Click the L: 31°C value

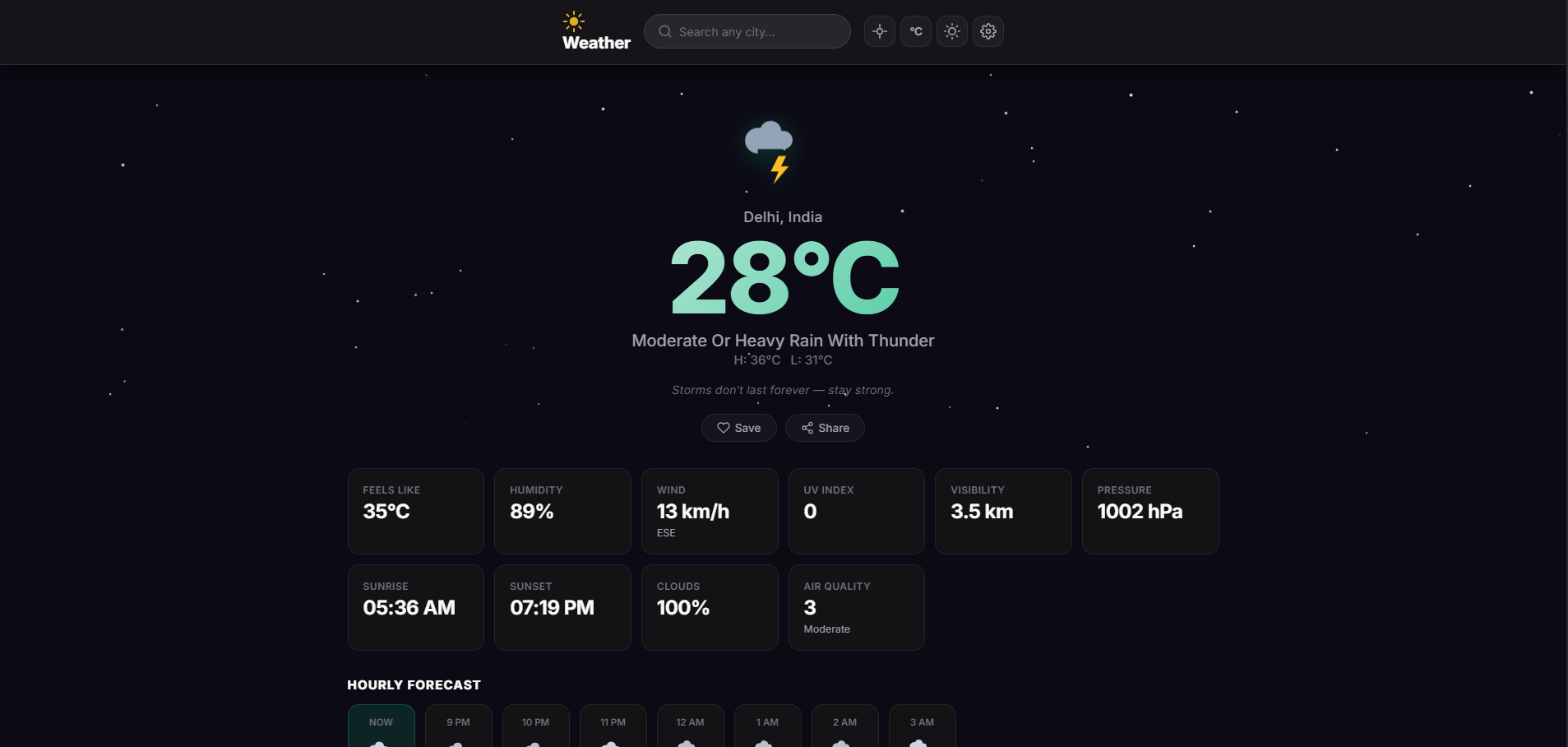pos(812,360)
